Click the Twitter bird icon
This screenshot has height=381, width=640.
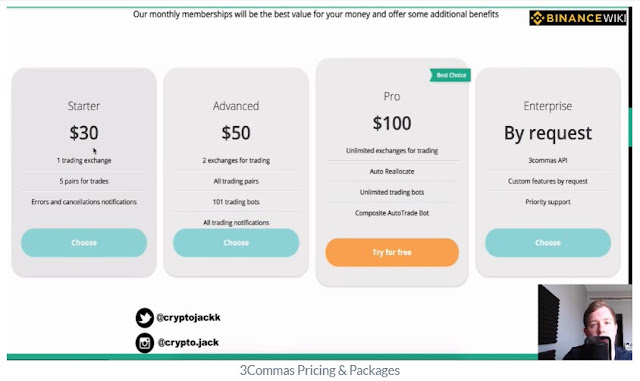point(144,318)
